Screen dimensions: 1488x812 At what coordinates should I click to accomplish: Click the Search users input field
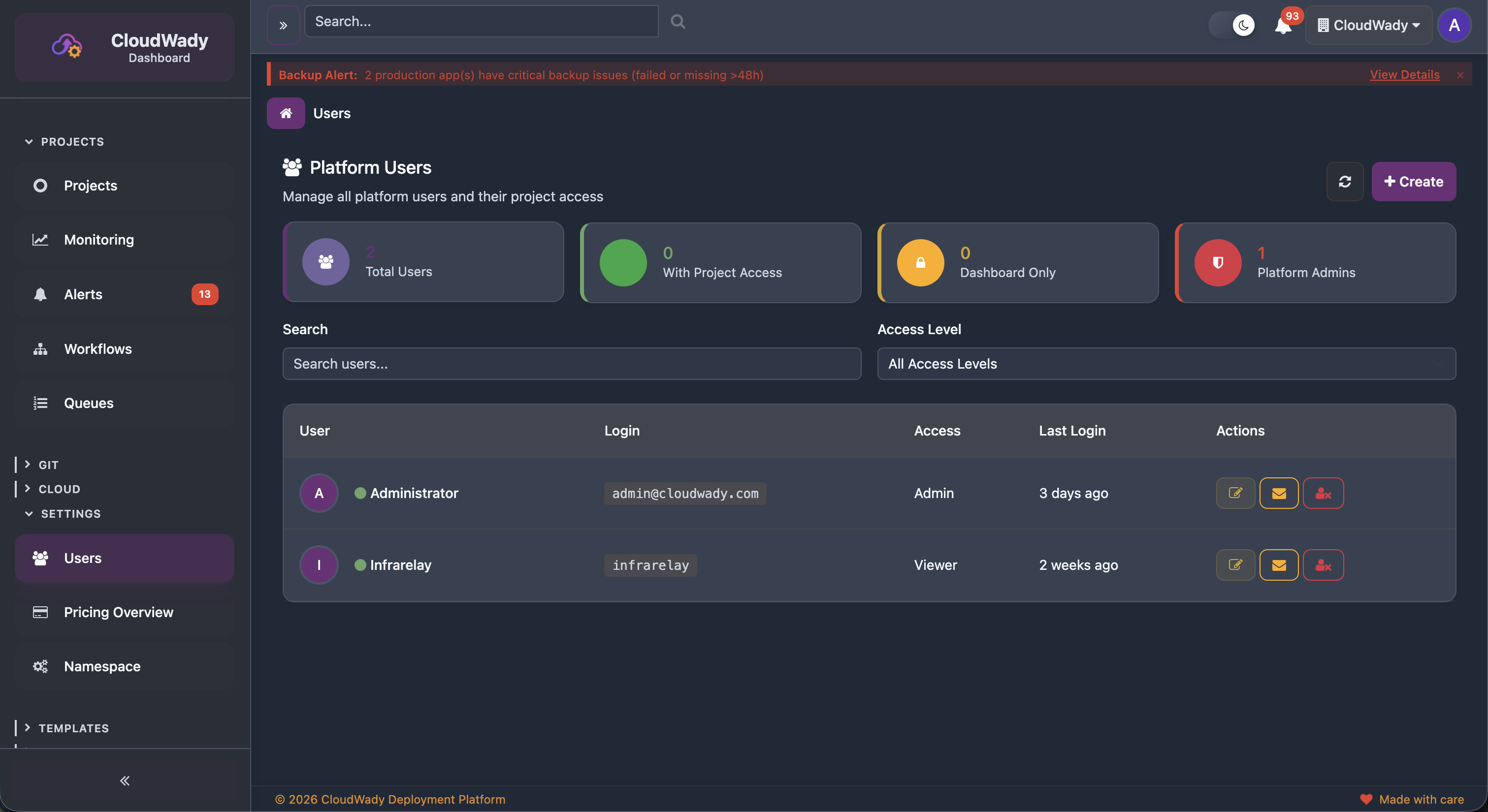tap(571, 363)
